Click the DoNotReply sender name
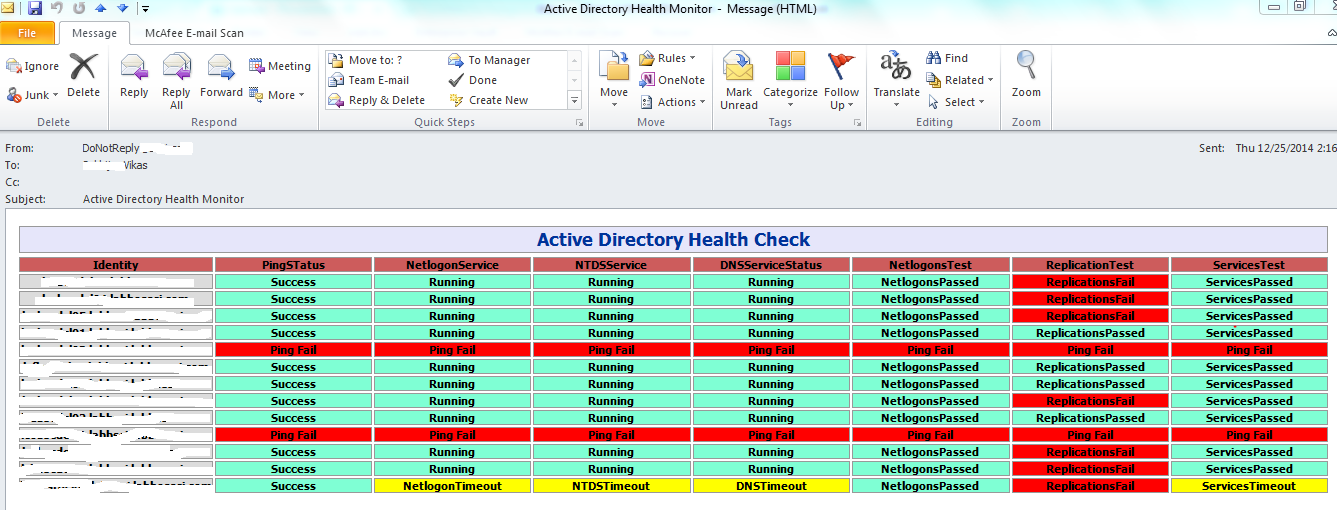The image size is (1337, 510). click(x=111, y=148)
